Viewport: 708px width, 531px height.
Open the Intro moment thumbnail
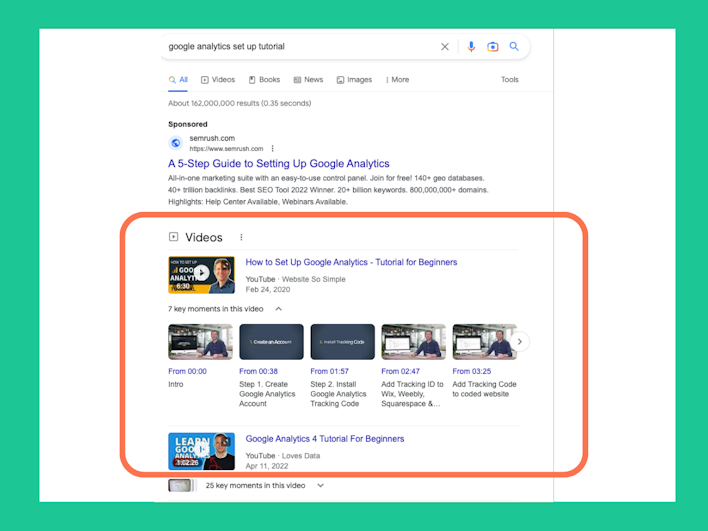coord(200,342)
